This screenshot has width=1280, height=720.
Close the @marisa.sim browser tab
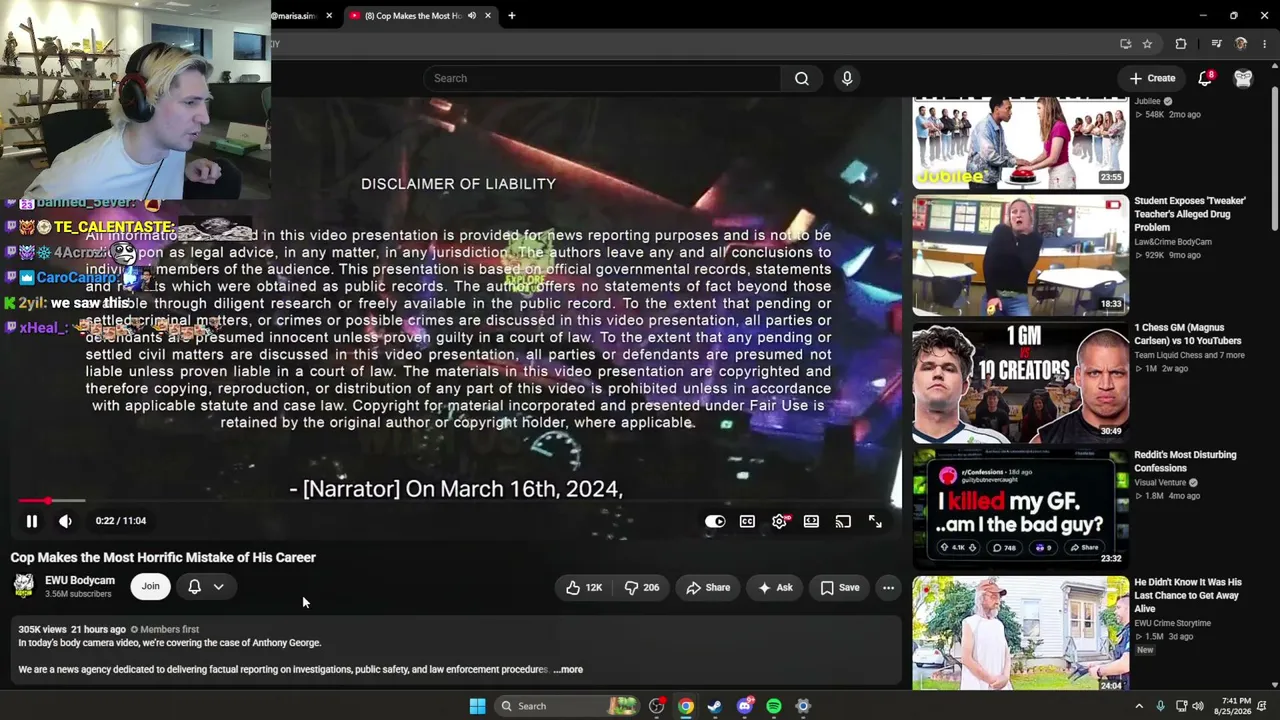pyautogui.click(x=329, y=16)
